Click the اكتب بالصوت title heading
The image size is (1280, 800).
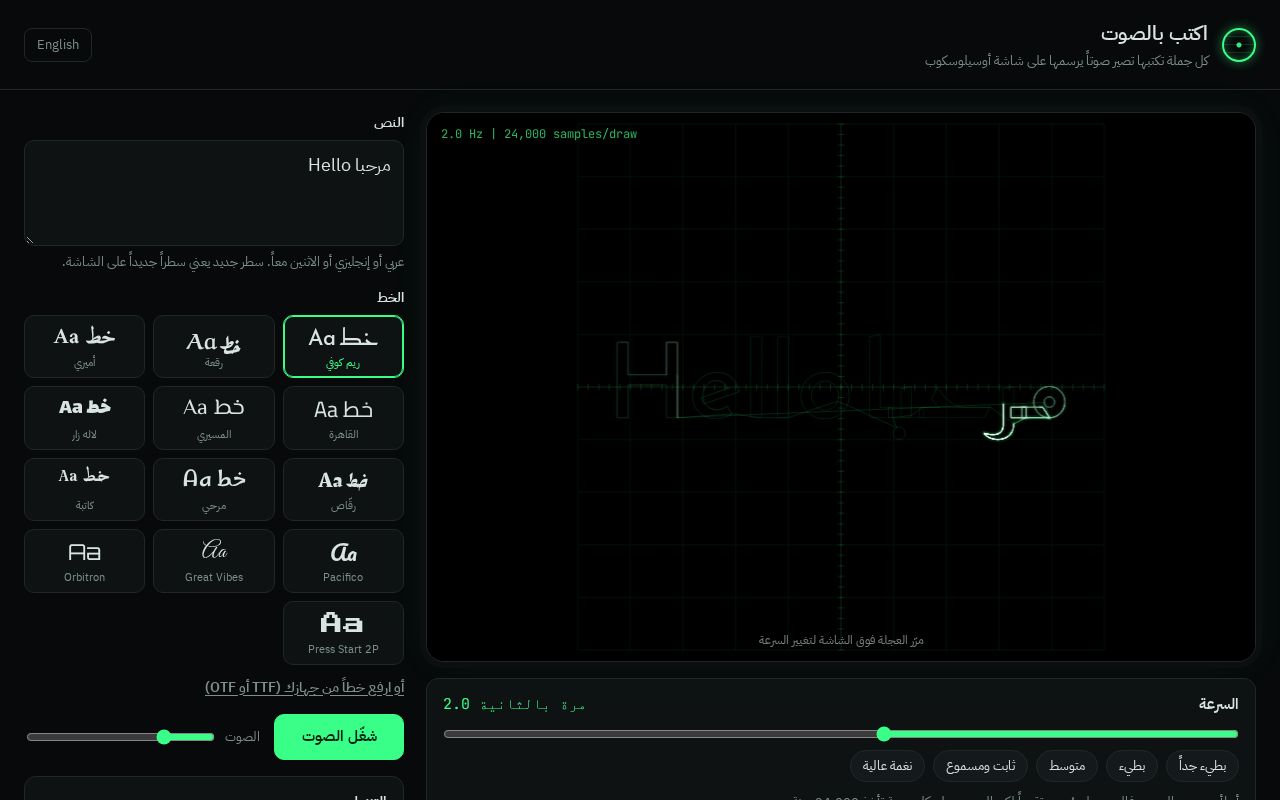point(1154,33)
